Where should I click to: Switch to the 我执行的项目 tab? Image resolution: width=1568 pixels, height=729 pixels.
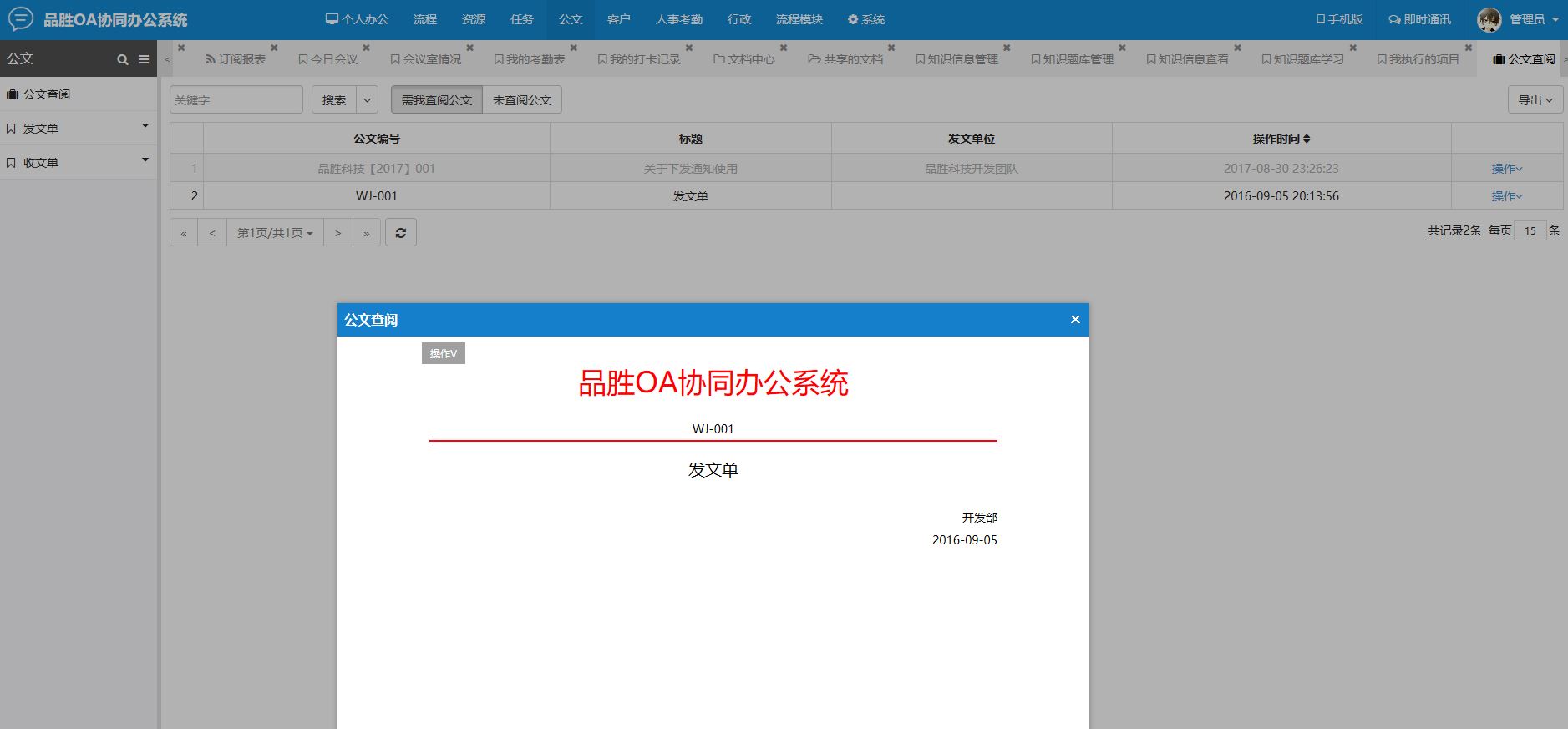[1418, 59]
